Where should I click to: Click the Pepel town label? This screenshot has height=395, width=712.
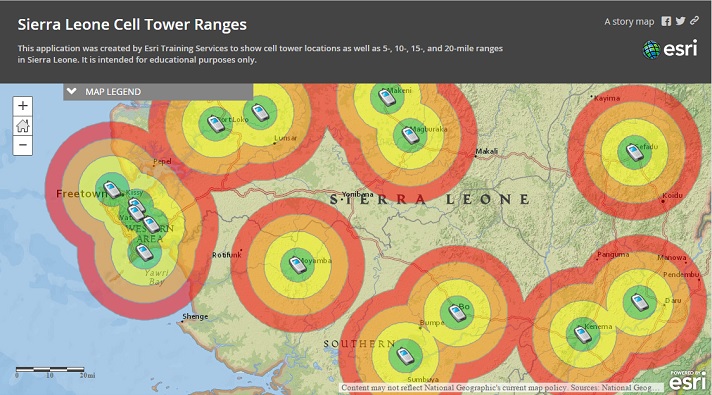(x=162, y=162)
